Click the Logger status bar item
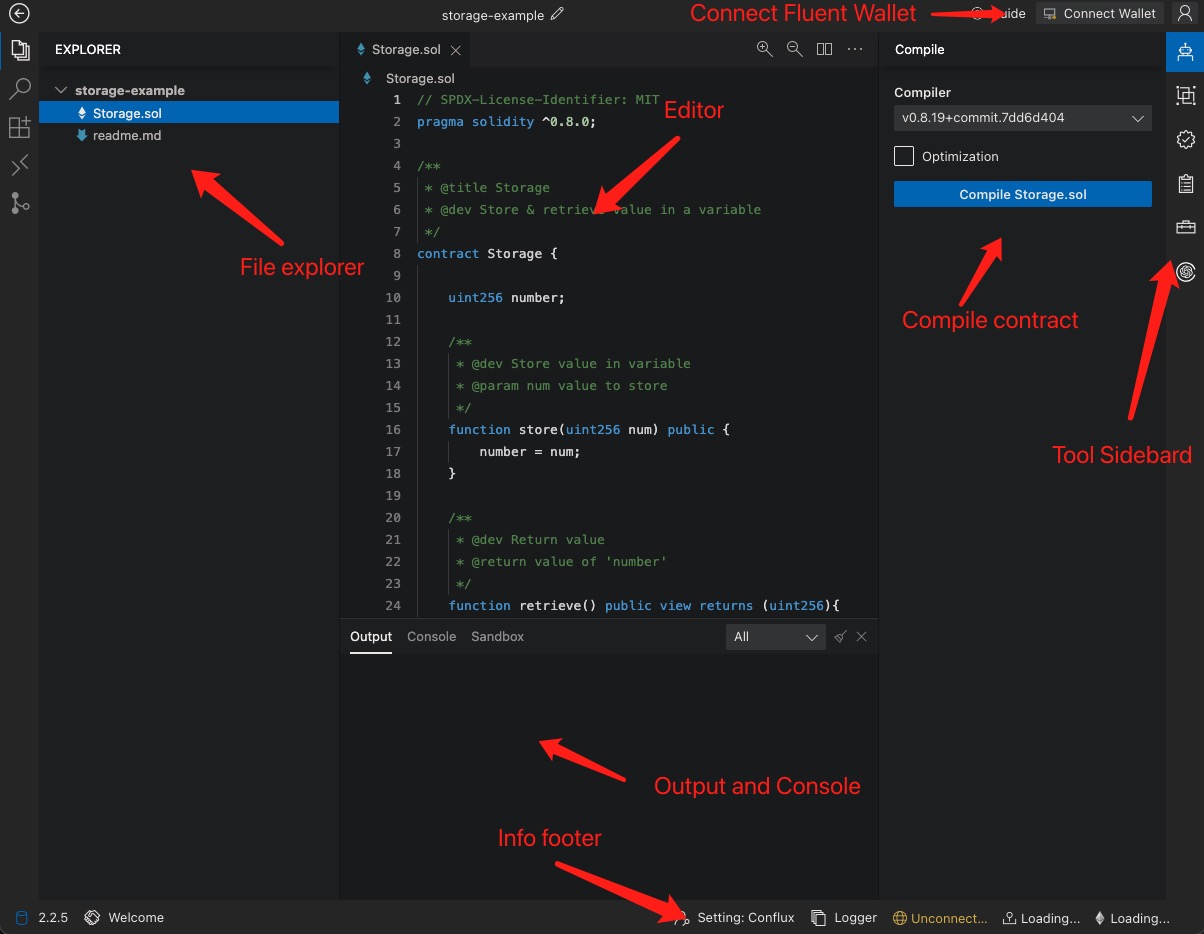Viewport: 1204px width, 934px height. pyautogui.click(x=844, y=918)
